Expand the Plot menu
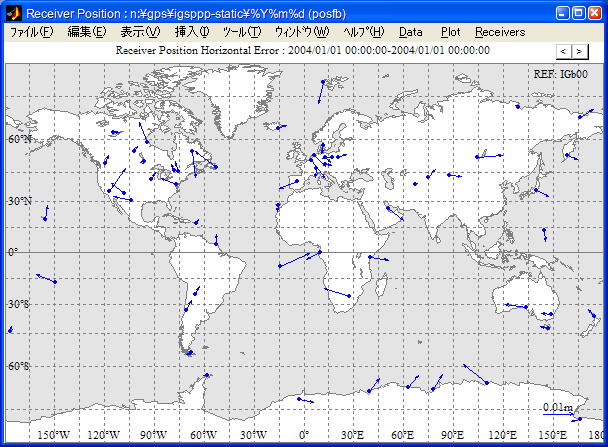This screenshot has height=447, width=608. pos(450,32)
